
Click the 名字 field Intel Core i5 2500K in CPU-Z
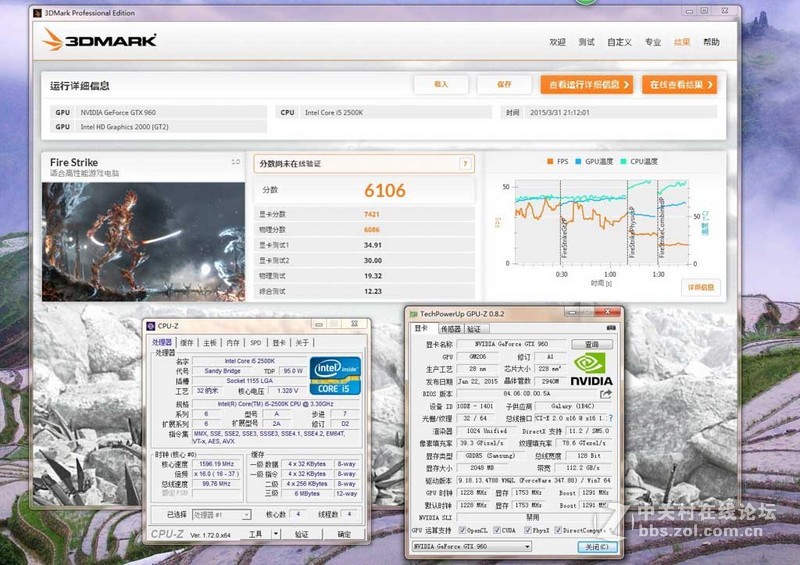click(x=249, y=361)
